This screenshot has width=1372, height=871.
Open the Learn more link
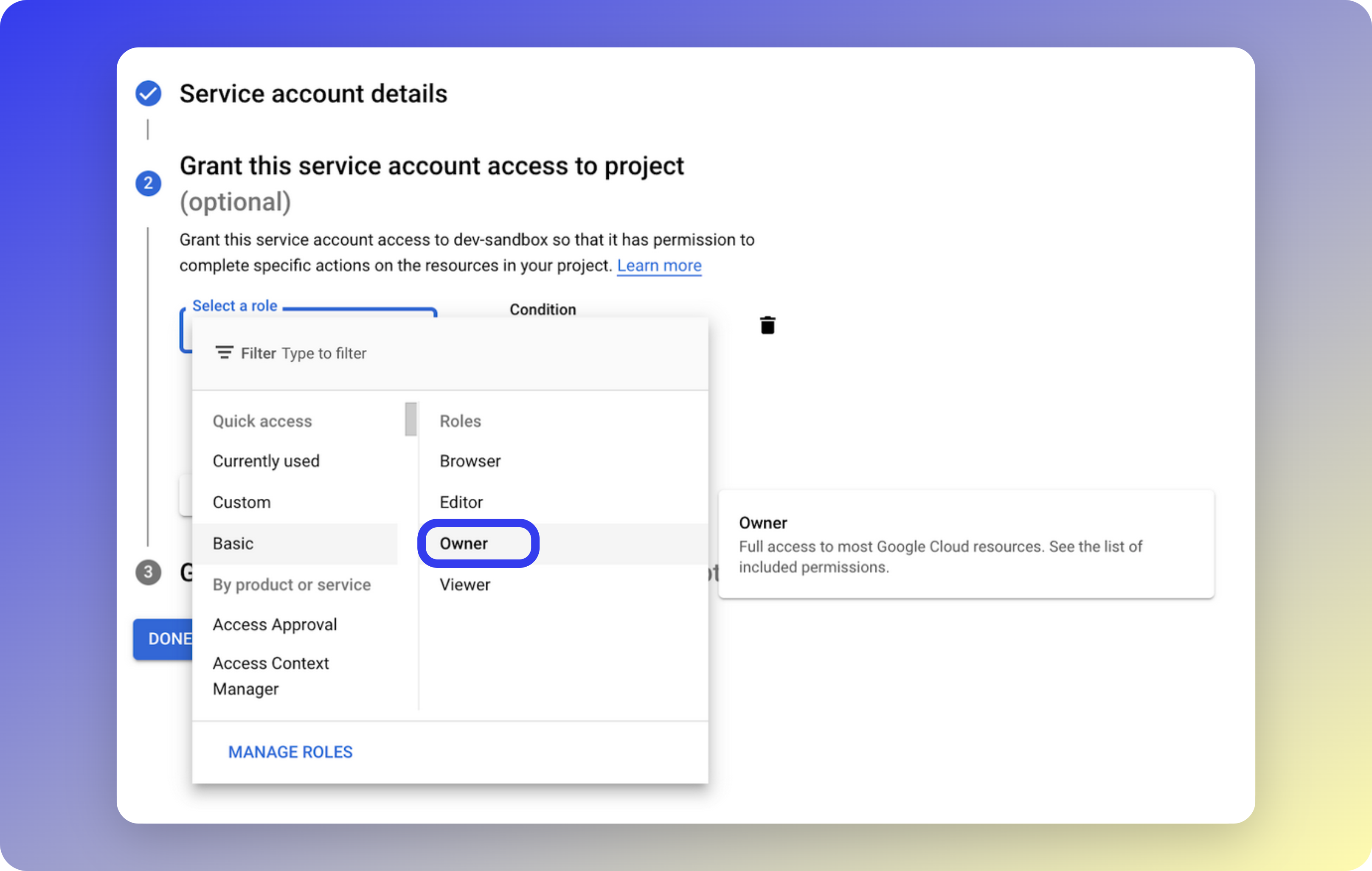659,265
